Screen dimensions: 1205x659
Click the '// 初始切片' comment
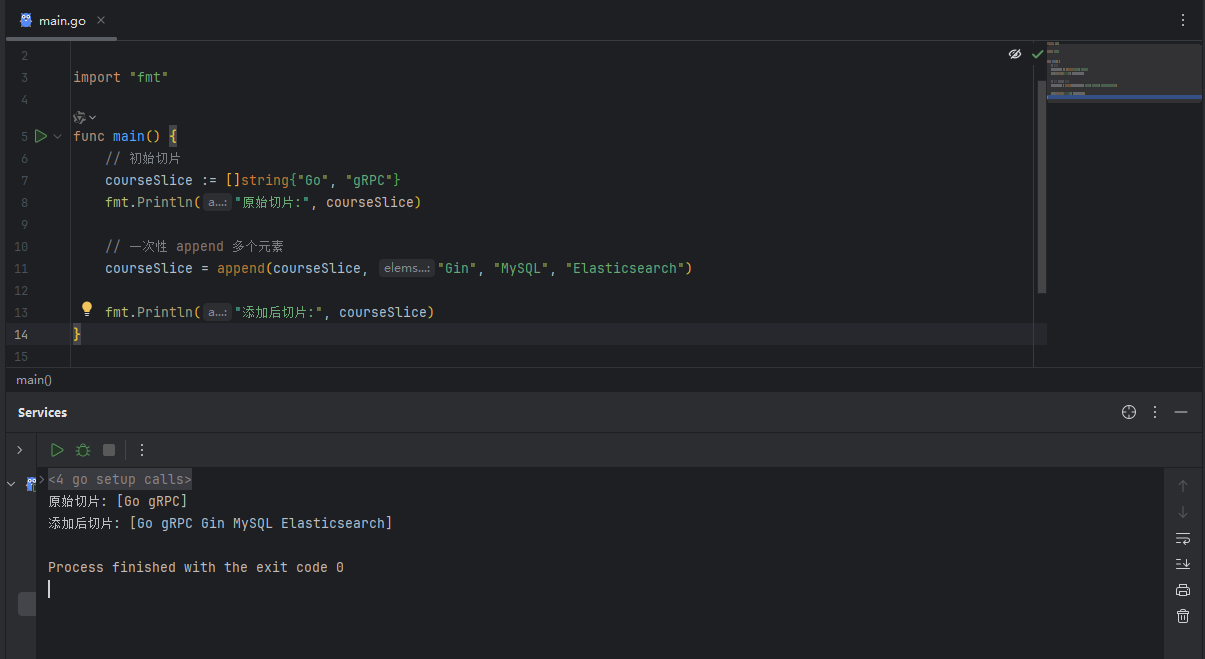pyautogui.click(x=143, y=158)
